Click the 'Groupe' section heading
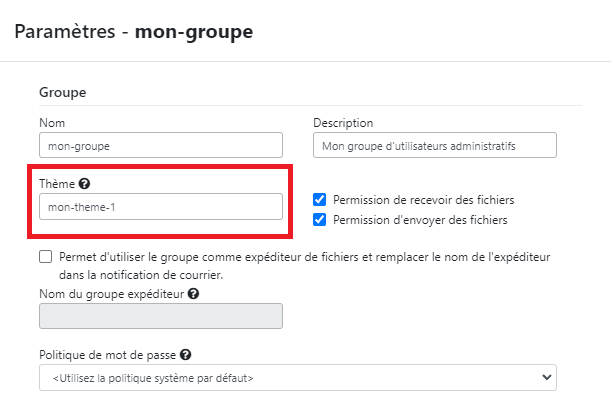 [63, 93]
